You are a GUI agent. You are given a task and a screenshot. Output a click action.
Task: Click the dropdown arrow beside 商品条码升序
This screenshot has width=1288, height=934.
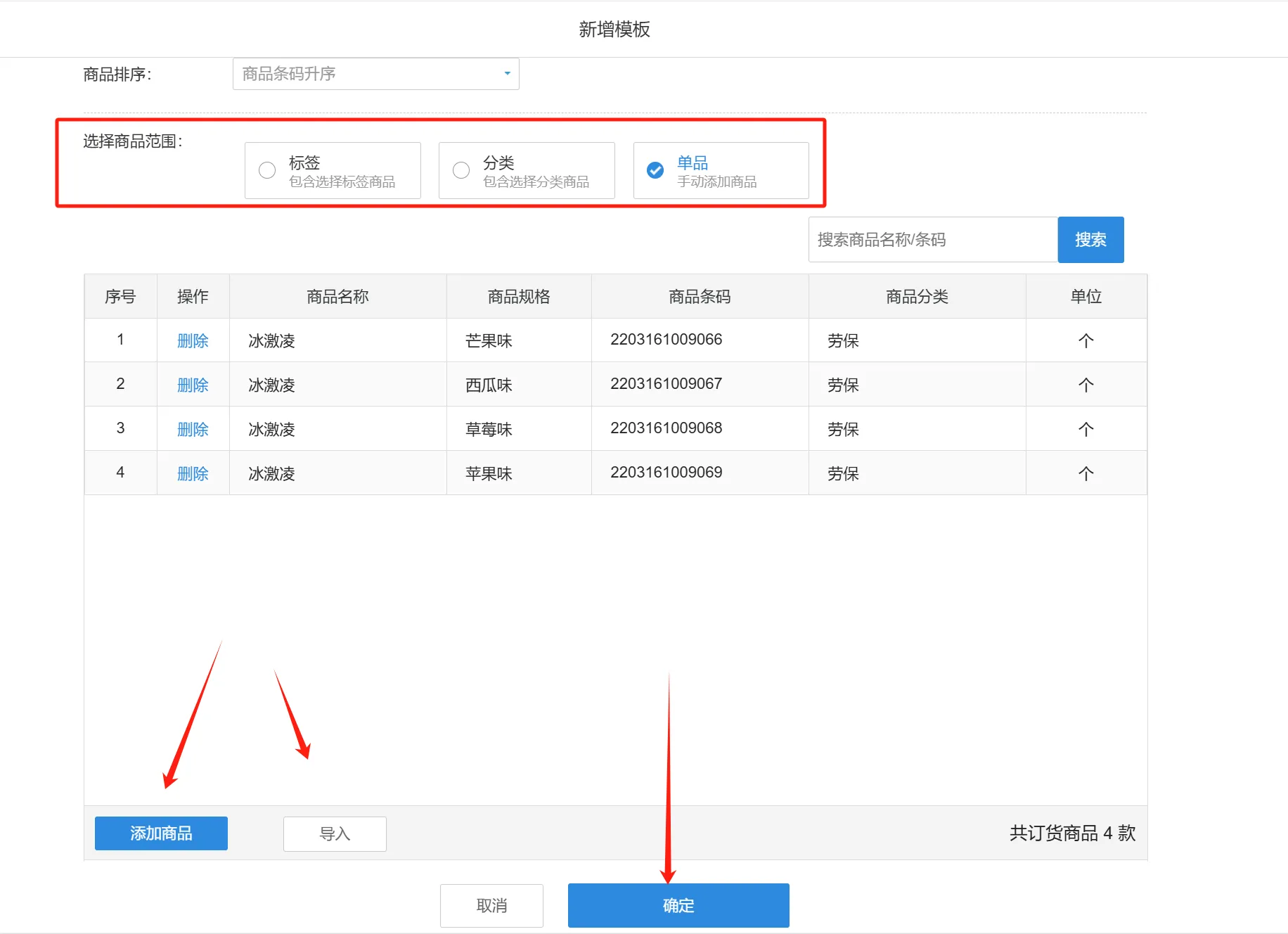point(506,73)
